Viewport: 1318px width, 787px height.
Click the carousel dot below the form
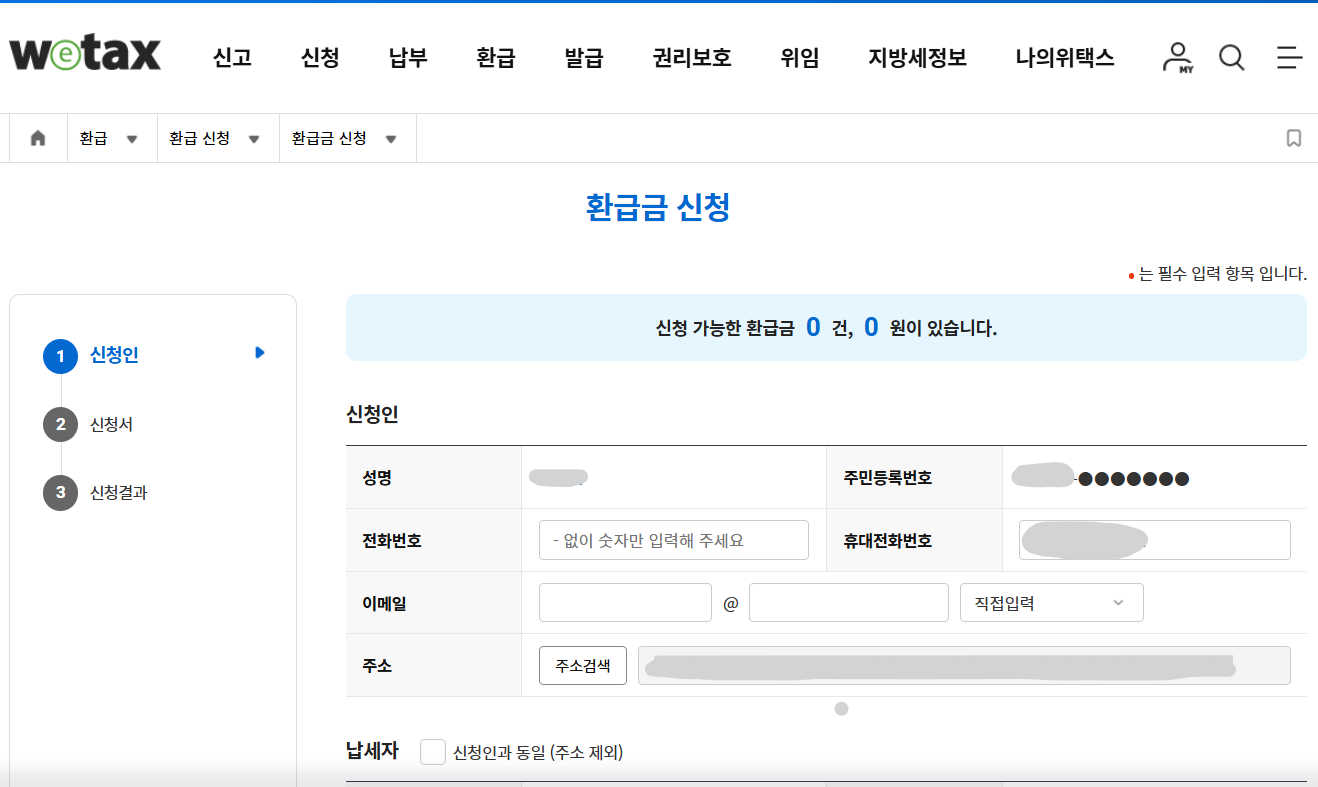[x=841, y=710]
